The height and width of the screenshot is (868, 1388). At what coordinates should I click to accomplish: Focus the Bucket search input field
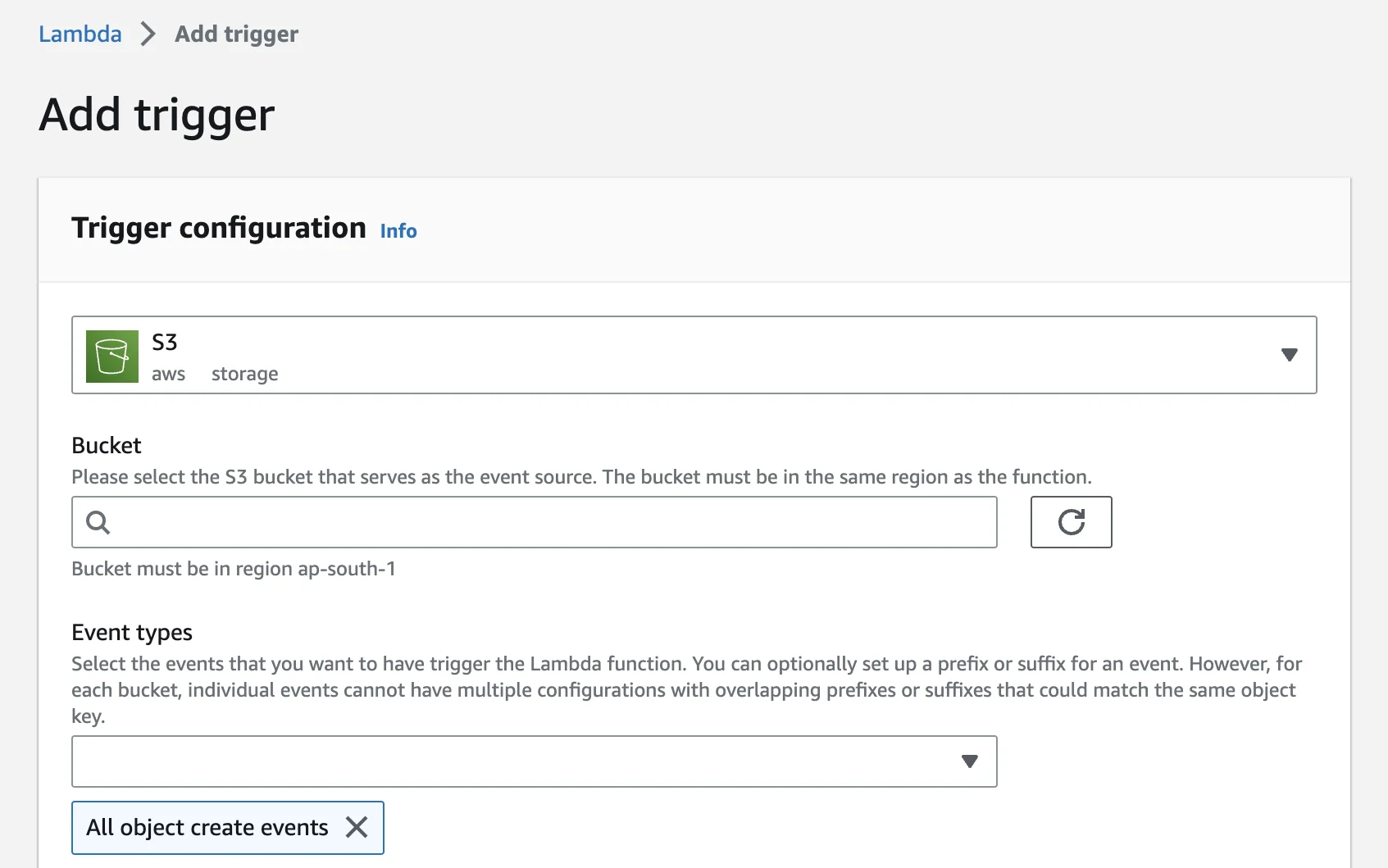534,522
